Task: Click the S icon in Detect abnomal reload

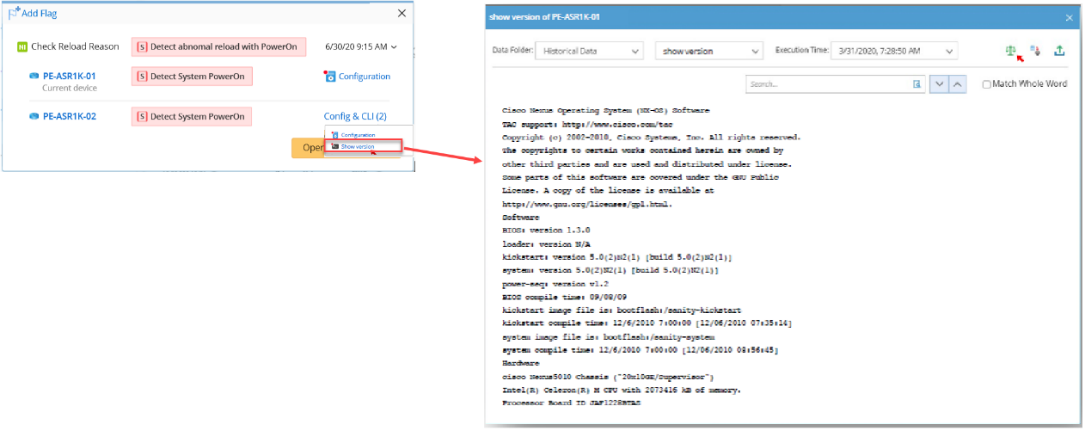Action: pos(142,47)
